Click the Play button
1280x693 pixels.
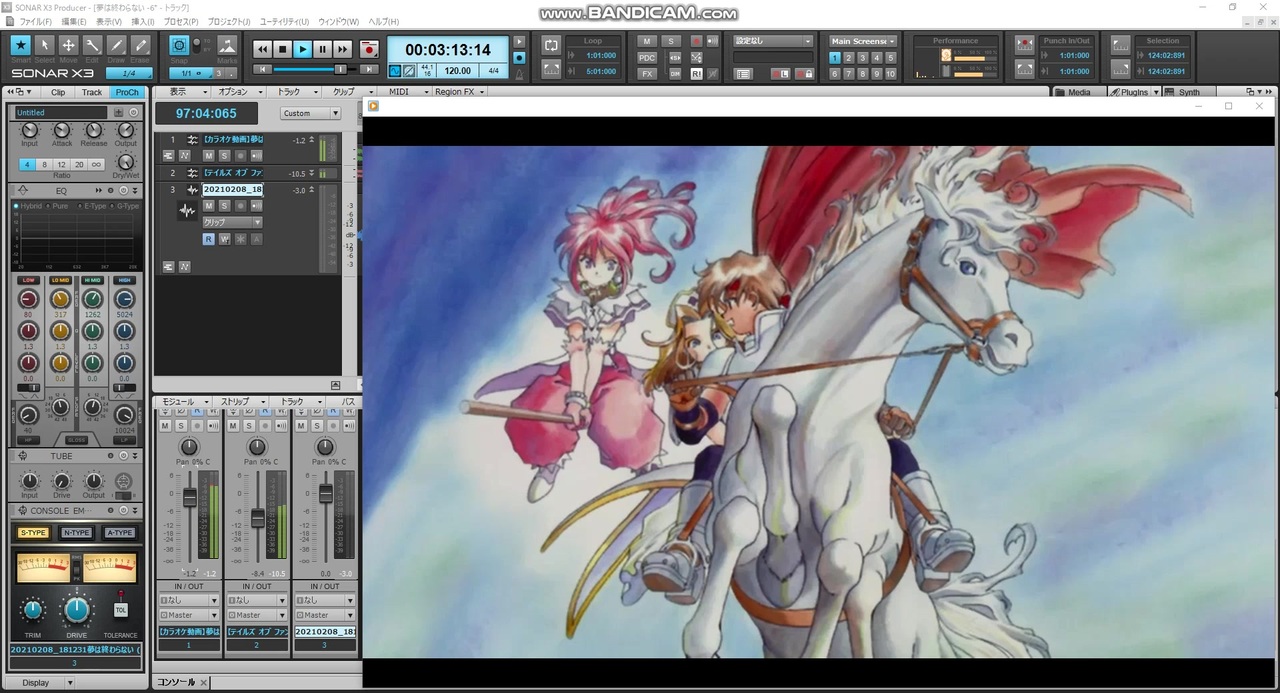[x=302, y=48]
